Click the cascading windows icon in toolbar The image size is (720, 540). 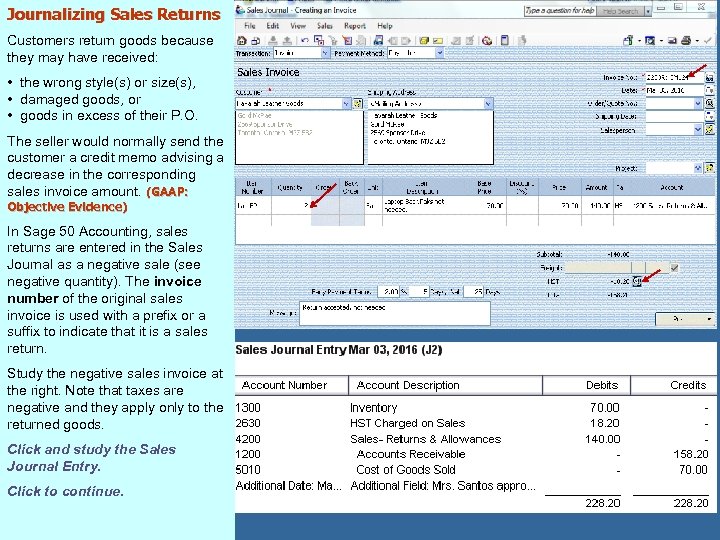pos(319,40)
